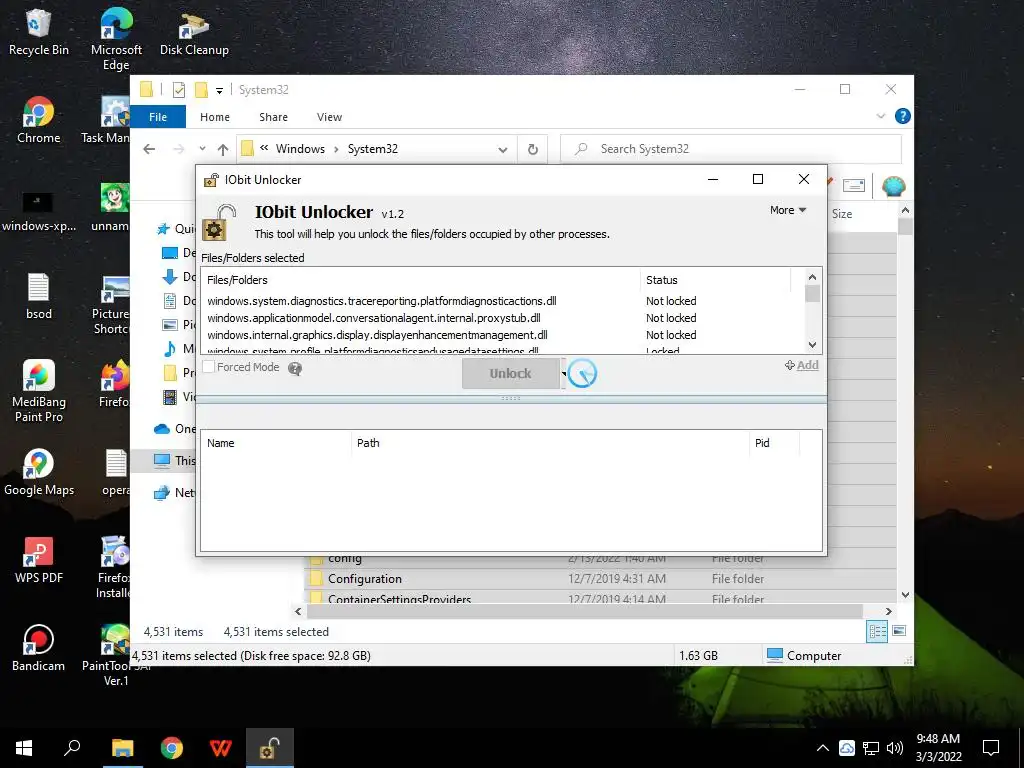1024x768 pixels.
Task: Switch to the View ribbon tab
Action: point(329,117)
